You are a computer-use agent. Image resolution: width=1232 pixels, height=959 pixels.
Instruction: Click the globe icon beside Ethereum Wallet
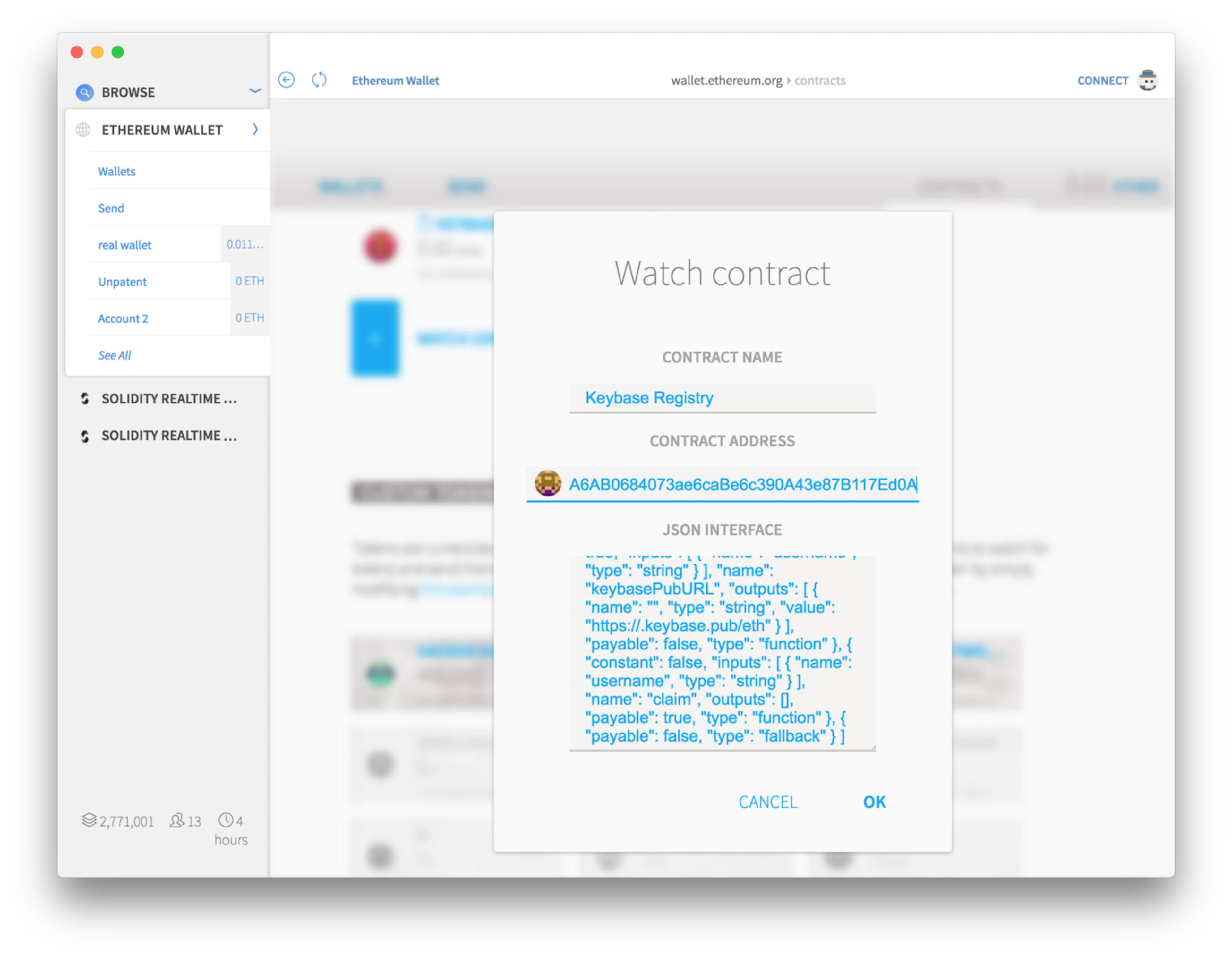(x=83, y=130)
